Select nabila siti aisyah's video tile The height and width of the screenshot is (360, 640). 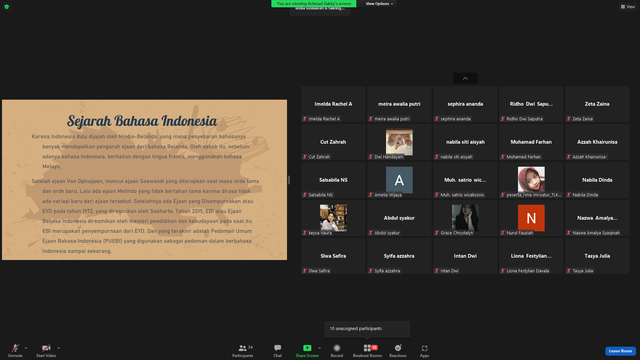click(465, 142)
